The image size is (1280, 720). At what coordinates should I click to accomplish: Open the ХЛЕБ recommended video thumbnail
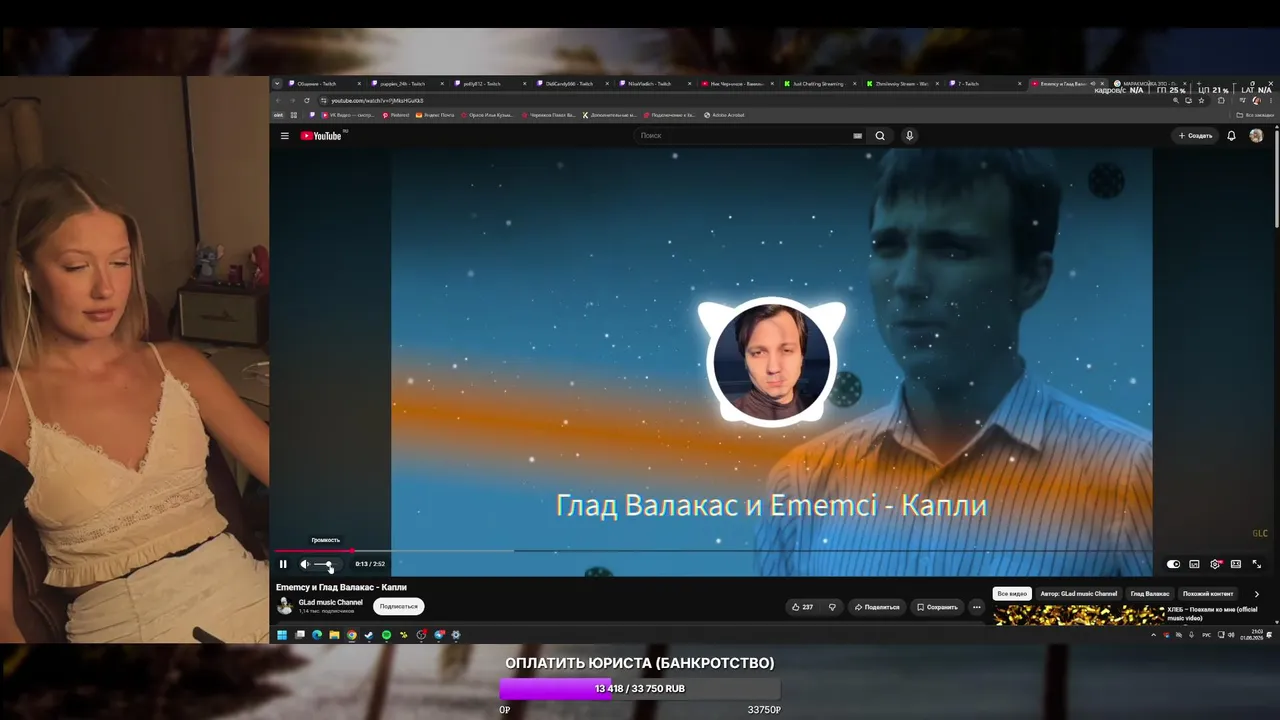click(x=1079, y=615)
